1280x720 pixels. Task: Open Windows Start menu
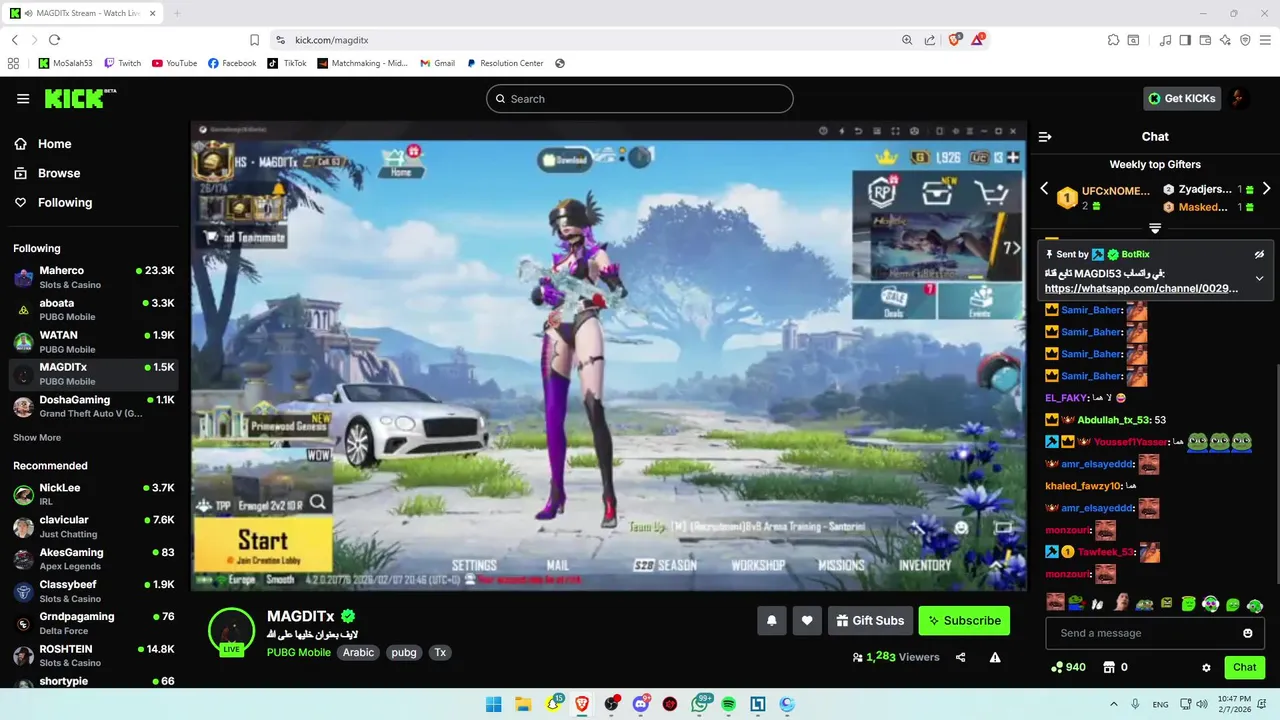[494, 704]
